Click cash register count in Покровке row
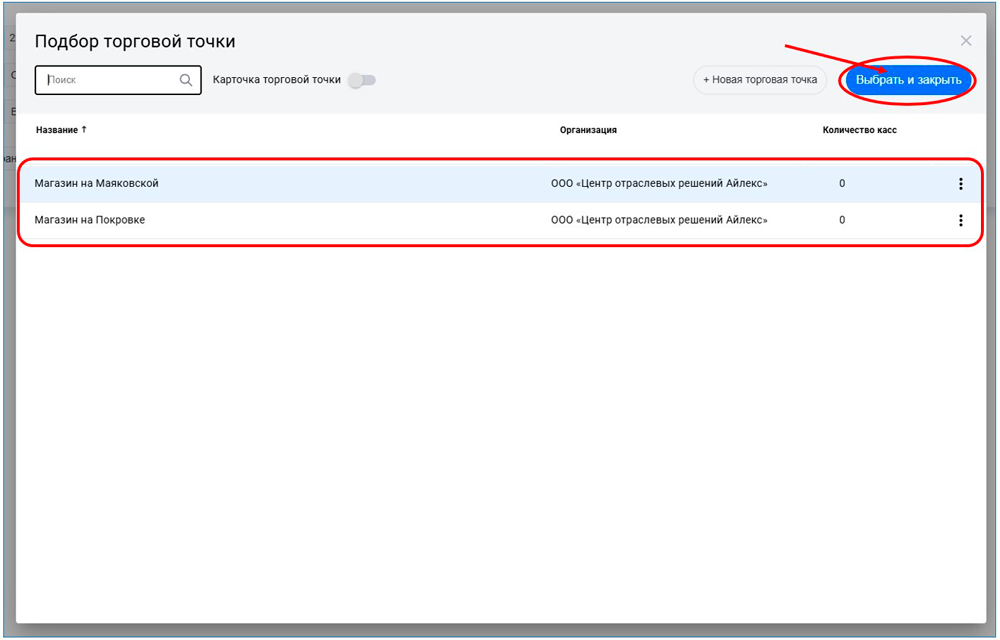1000x640 pixels. coord(842,220)
